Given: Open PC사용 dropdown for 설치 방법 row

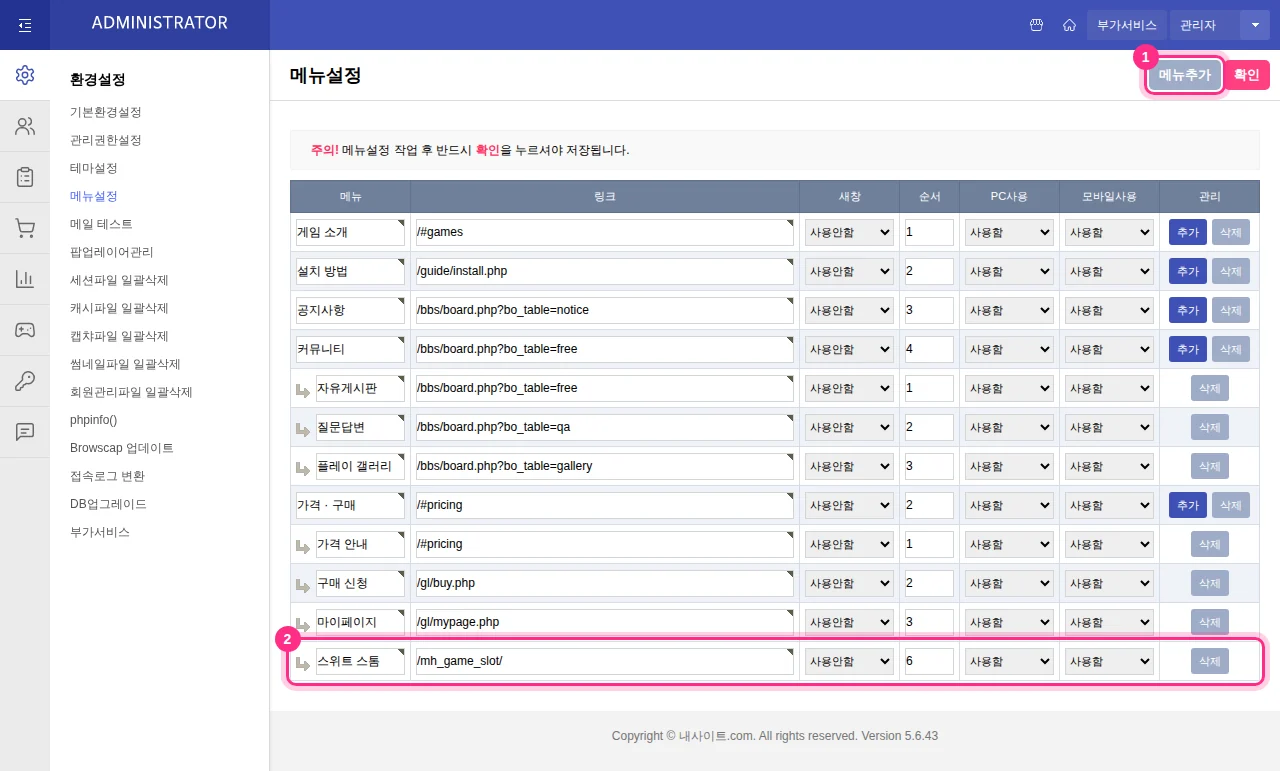Looking at the screenshot, I should pyautogui.click(x=1009, y=271).
